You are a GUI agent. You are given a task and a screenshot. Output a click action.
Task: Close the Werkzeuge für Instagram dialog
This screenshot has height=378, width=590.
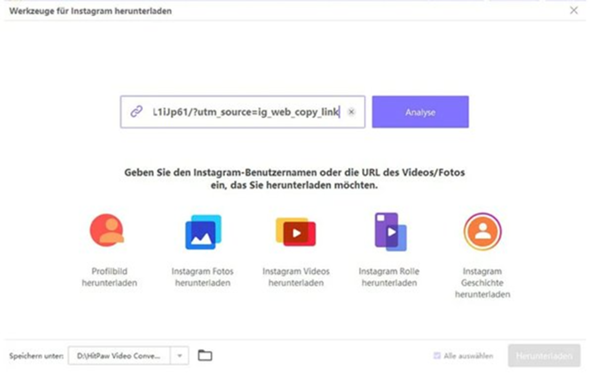(574, 11)
